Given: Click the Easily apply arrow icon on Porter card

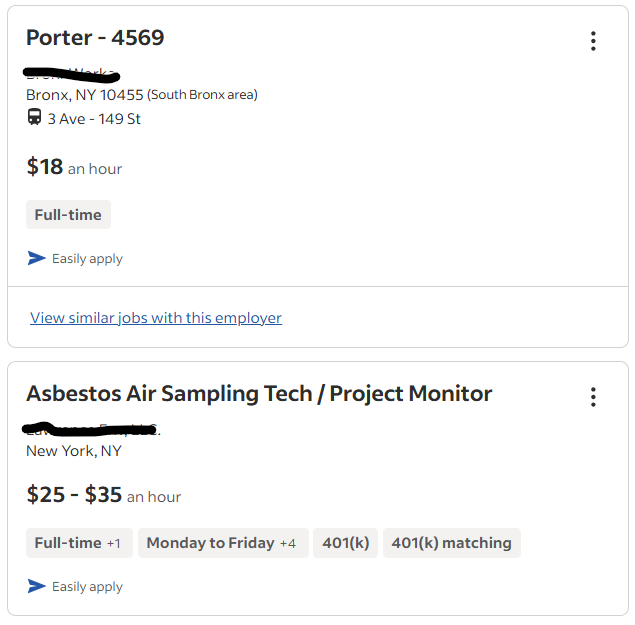Looking at the screenshot, I should [x=36, y=258].
